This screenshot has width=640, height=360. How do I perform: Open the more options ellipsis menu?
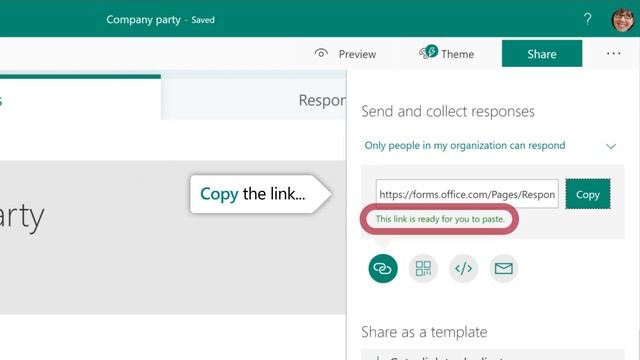tap(613, 53)
